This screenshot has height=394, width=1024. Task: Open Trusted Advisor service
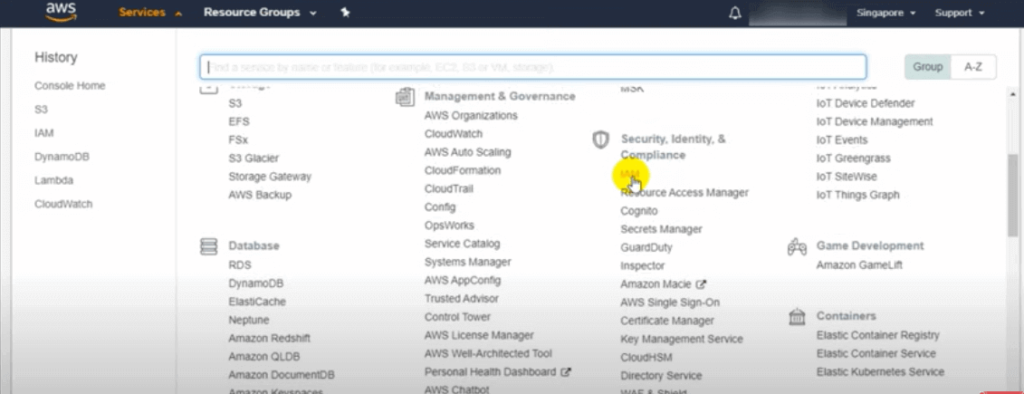pos(461,299)
